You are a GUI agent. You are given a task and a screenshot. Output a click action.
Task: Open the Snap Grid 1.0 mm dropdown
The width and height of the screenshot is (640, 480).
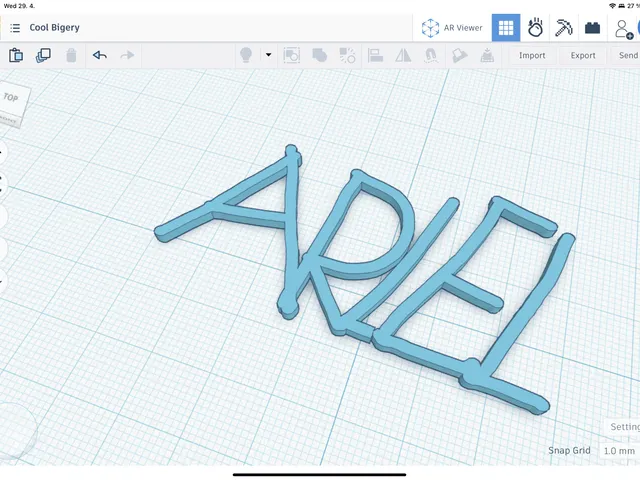(x=619, y=451)
